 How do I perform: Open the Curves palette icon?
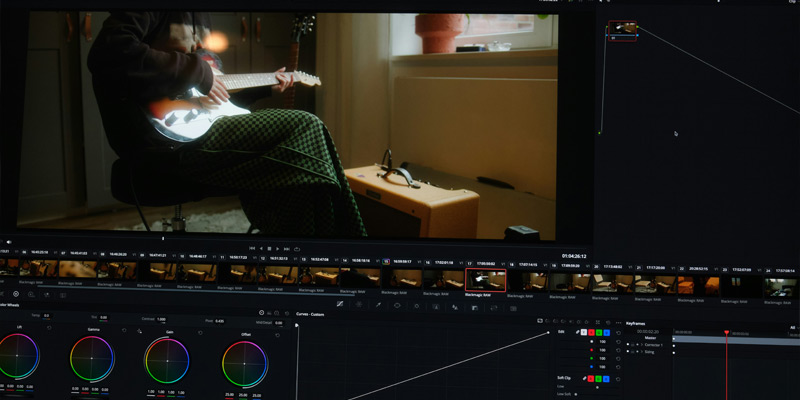pos(340,304)
